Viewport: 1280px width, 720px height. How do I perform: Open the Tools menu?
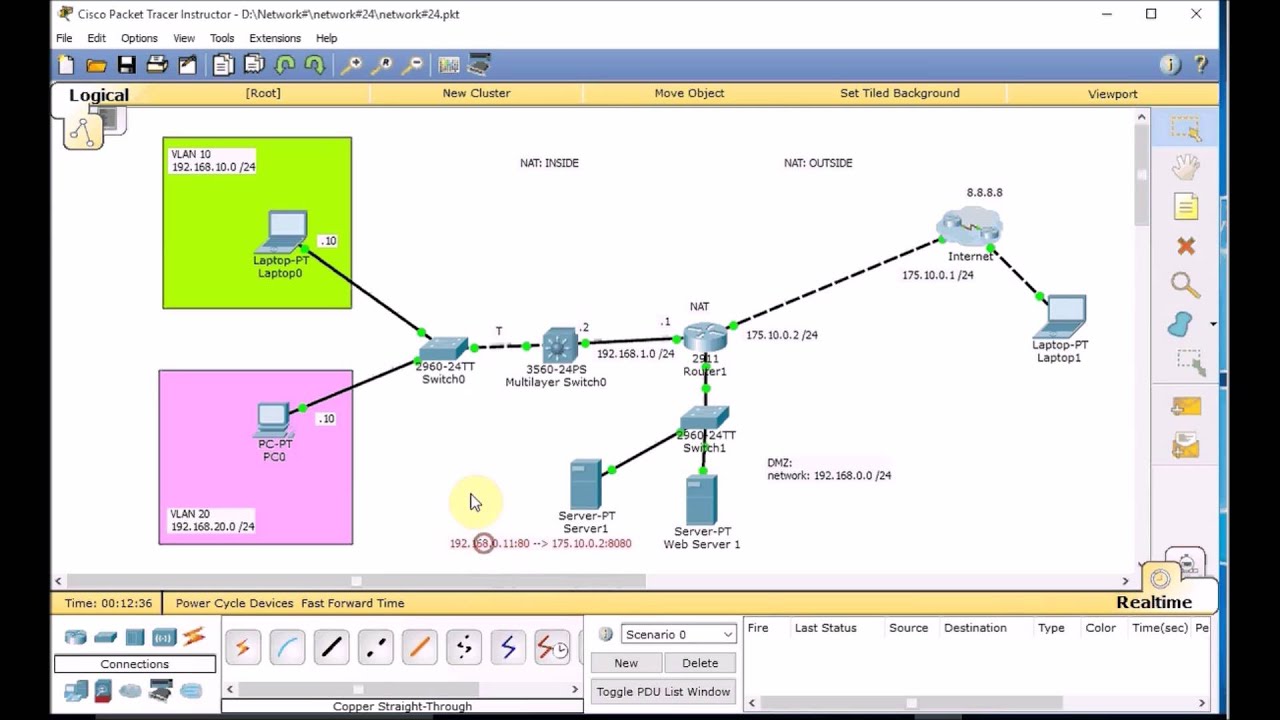tap(222, 38)
